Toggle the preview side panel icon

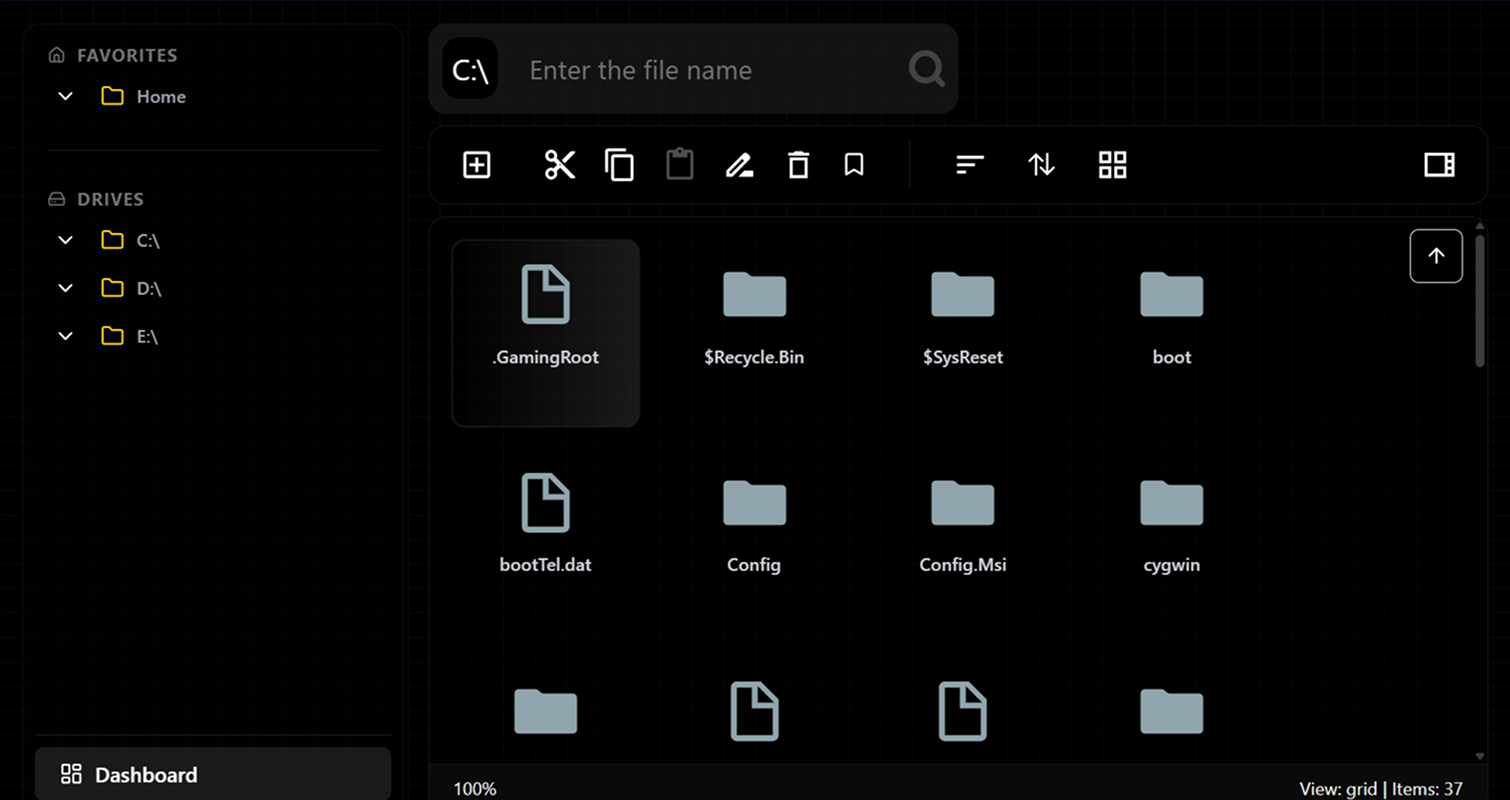point(1439,165)
